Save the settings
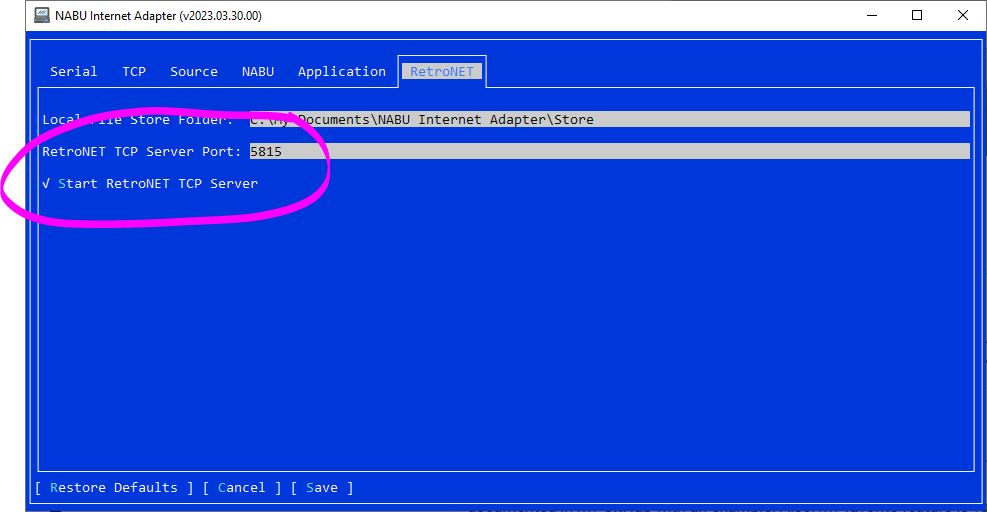987x512 pixels. click(x=322, y=488)
